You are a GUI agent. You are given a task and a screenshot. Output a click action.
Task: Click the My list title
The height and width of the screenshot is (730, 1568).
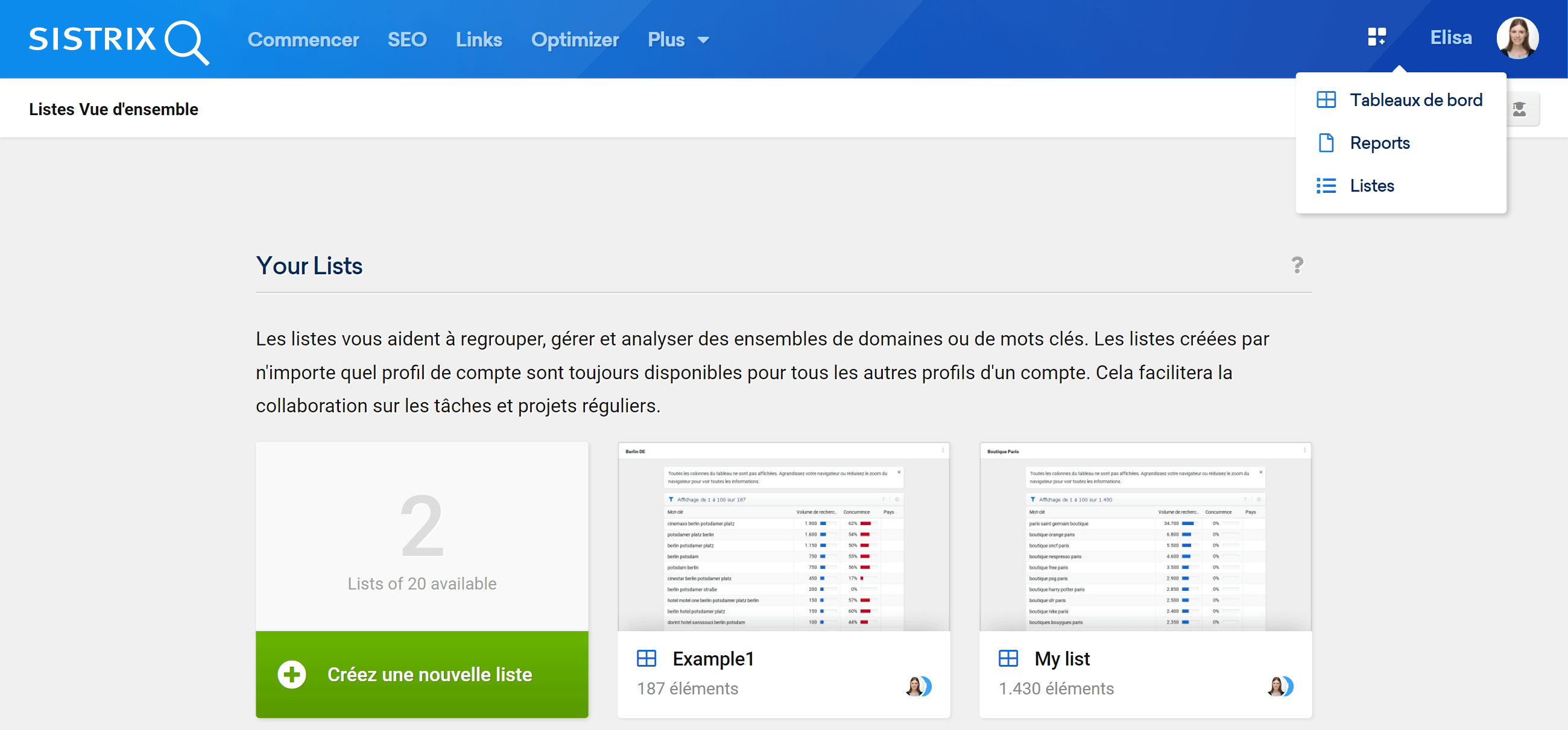point(1061,659)
